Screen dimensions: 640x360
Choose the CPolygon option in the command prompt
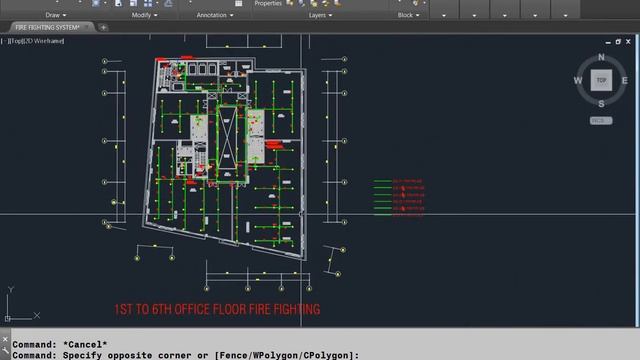pos(327,355)
